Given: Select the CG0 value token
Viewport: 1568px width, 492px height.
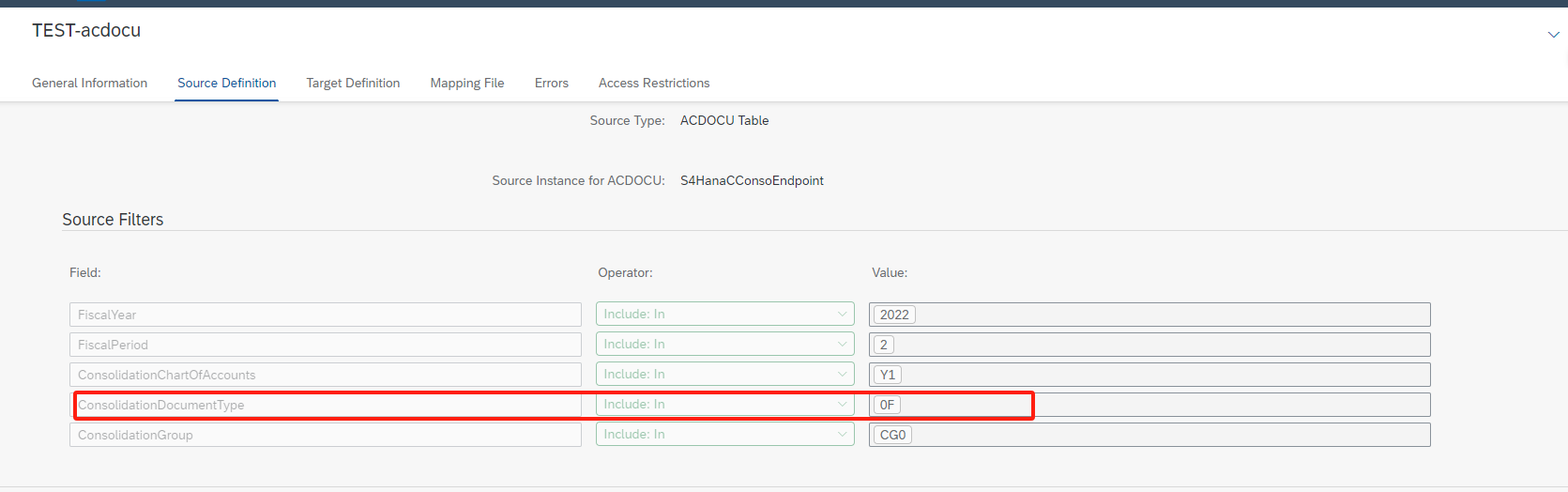Looking at the screenshot, I should coord(892,435).
